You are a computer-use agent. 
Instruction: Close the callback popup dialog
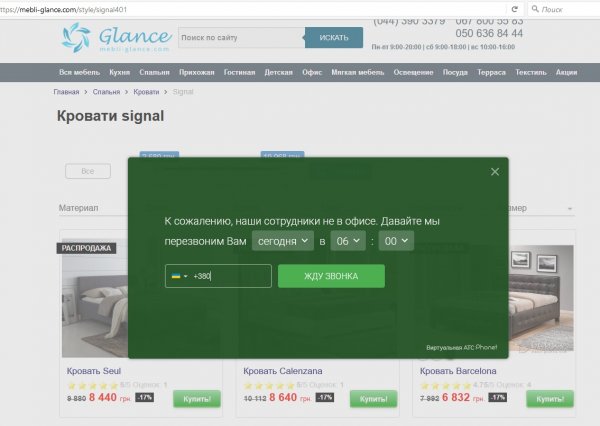[x=494, y=172]
